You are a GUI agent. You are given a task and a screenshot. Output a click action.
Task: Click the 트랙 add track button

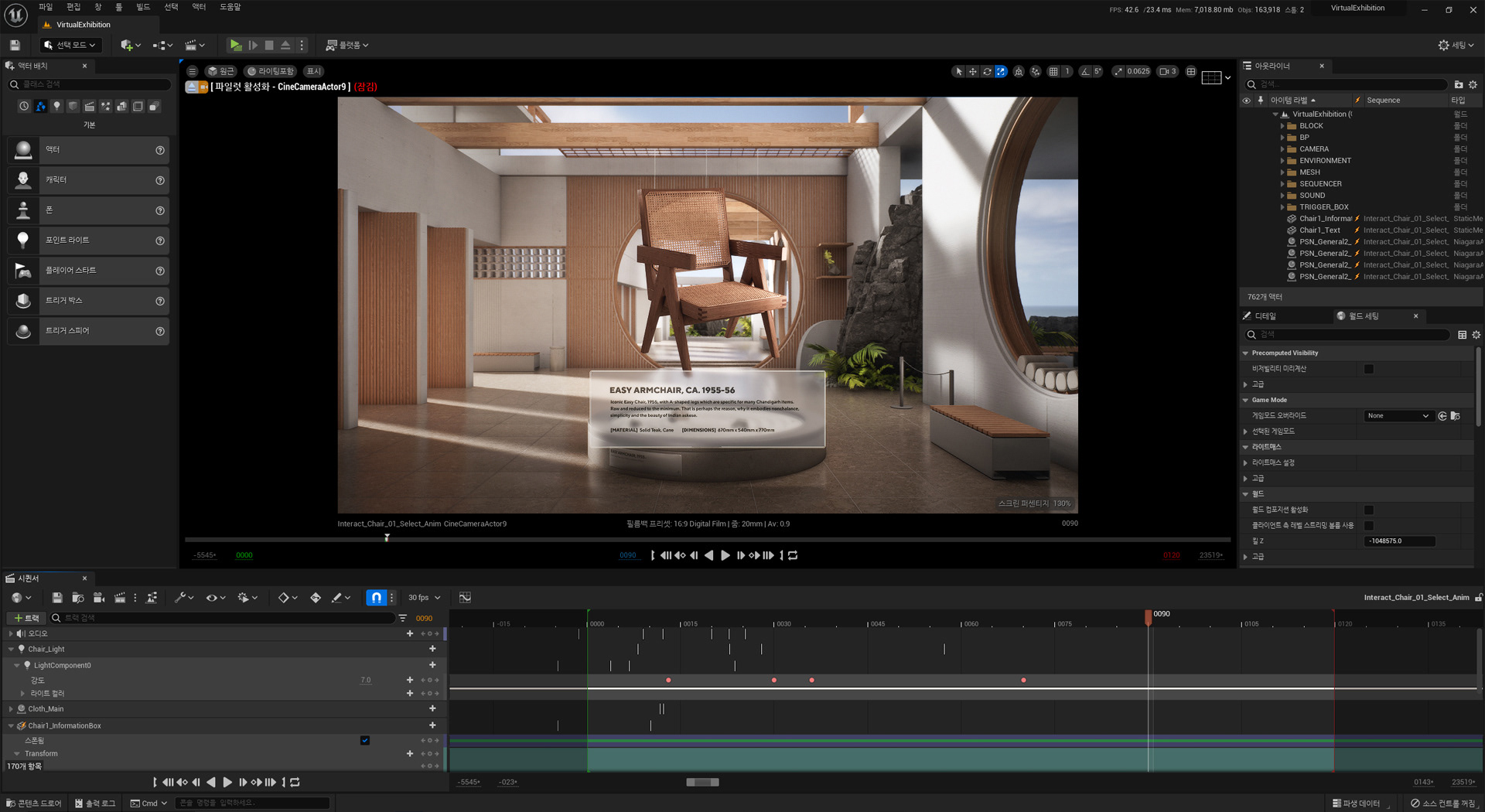[26, 619]
